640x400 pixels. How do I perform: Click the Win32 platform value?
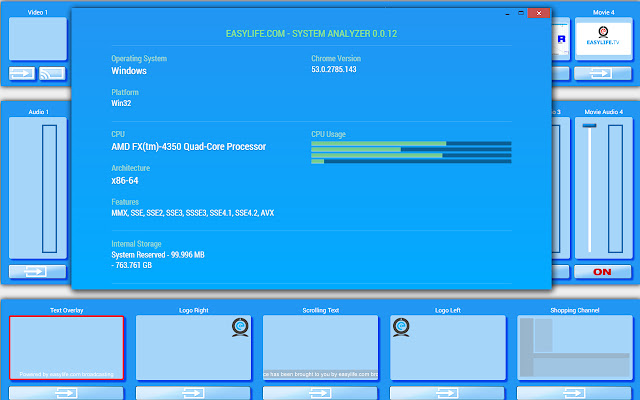point(121,103)
